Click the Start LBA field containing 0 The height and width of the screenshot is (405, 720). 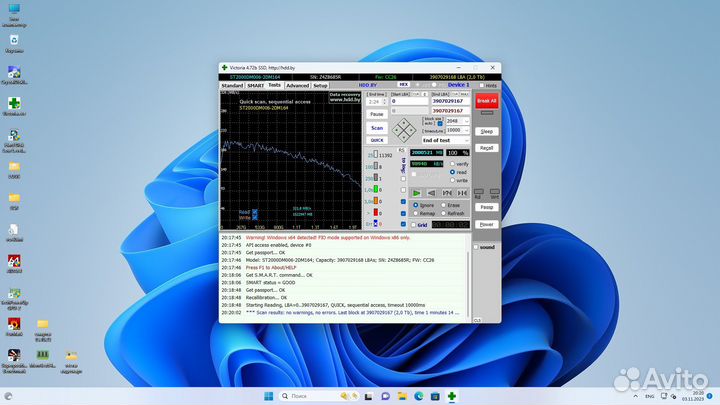click(x=409, y=101)
